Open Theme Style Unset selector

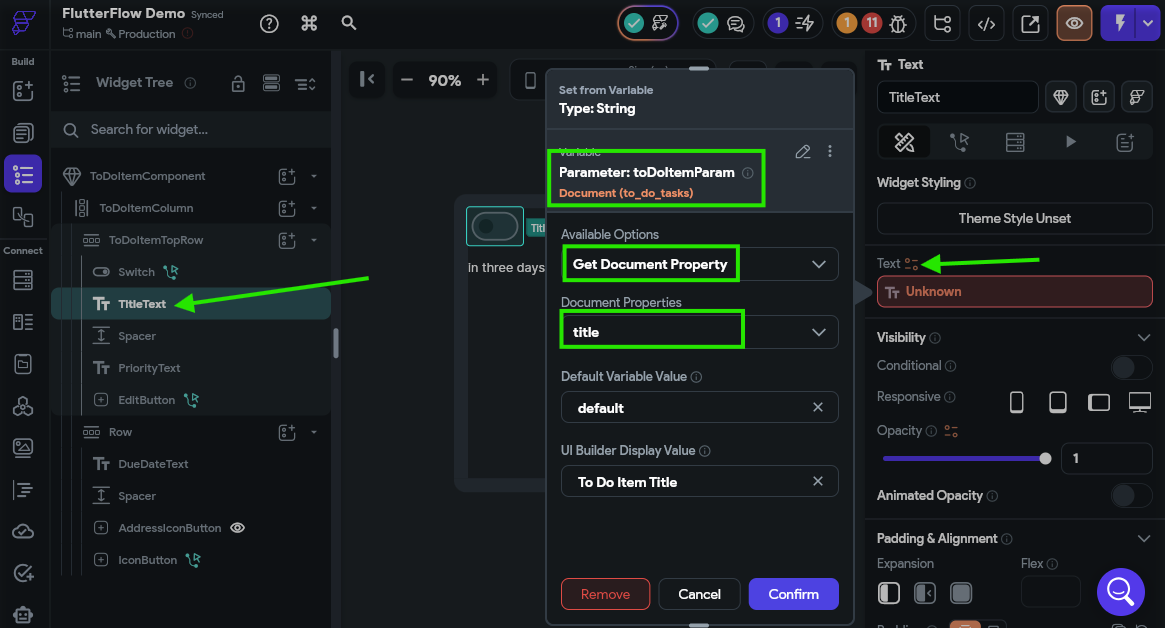click(1015, 218)
